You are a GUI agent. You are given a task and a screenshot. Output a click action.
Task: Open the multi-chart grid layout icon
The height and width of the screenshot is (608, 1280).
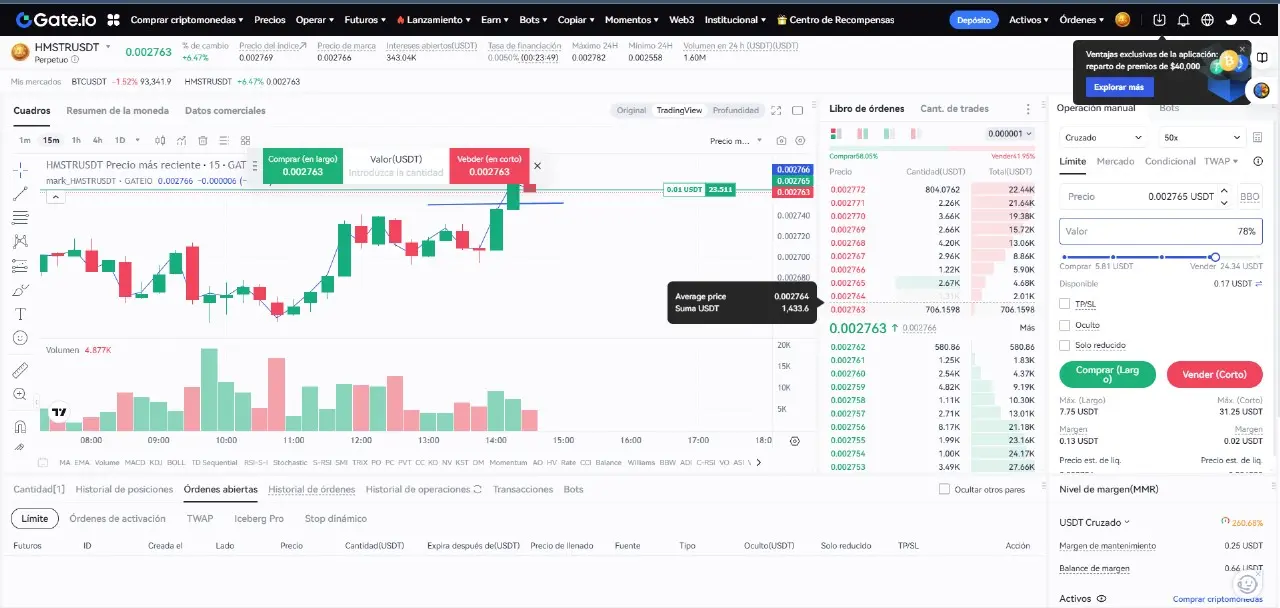245,141
